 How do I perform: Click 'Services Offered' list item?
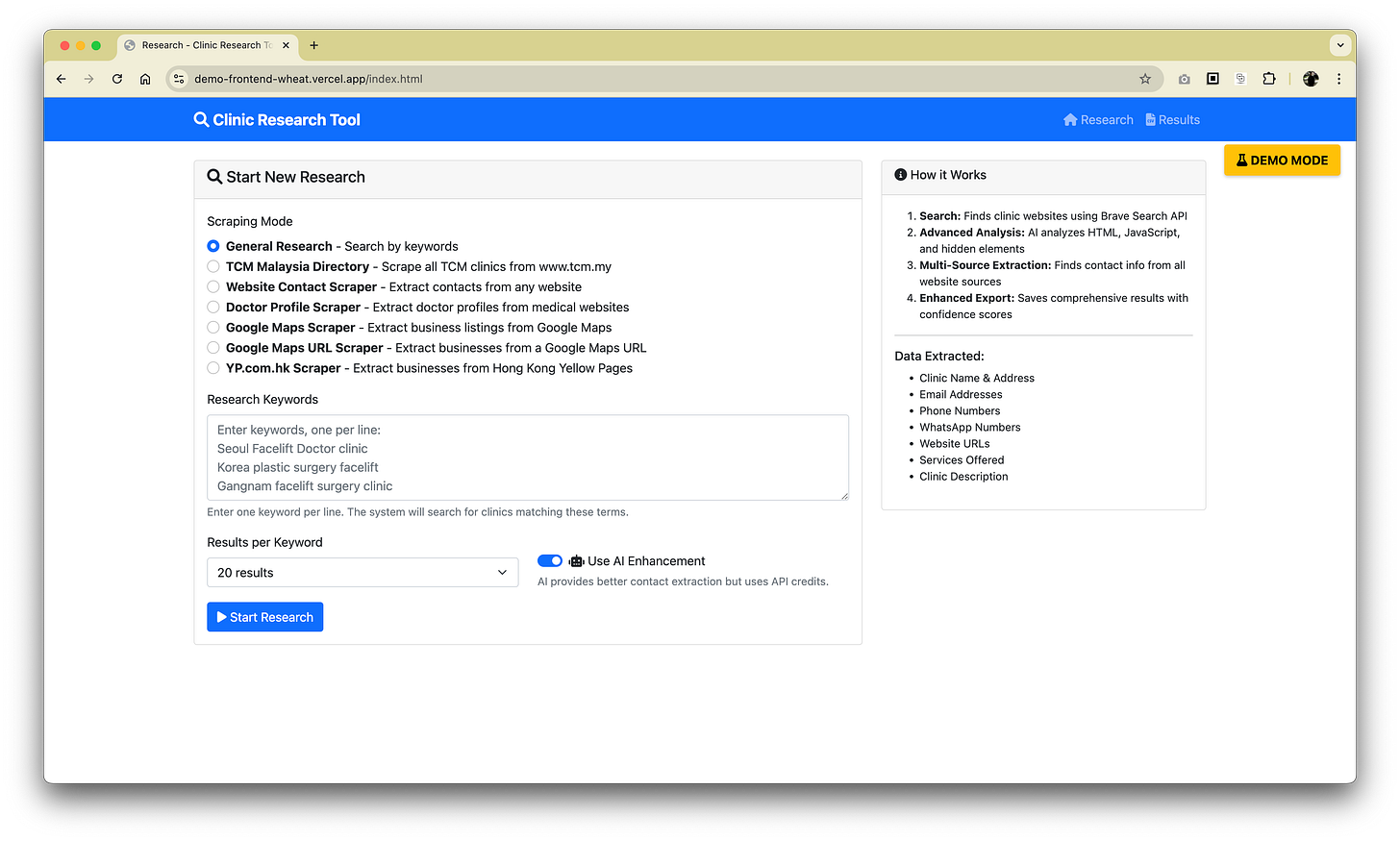pyautogui.click(x=962, y=459)
